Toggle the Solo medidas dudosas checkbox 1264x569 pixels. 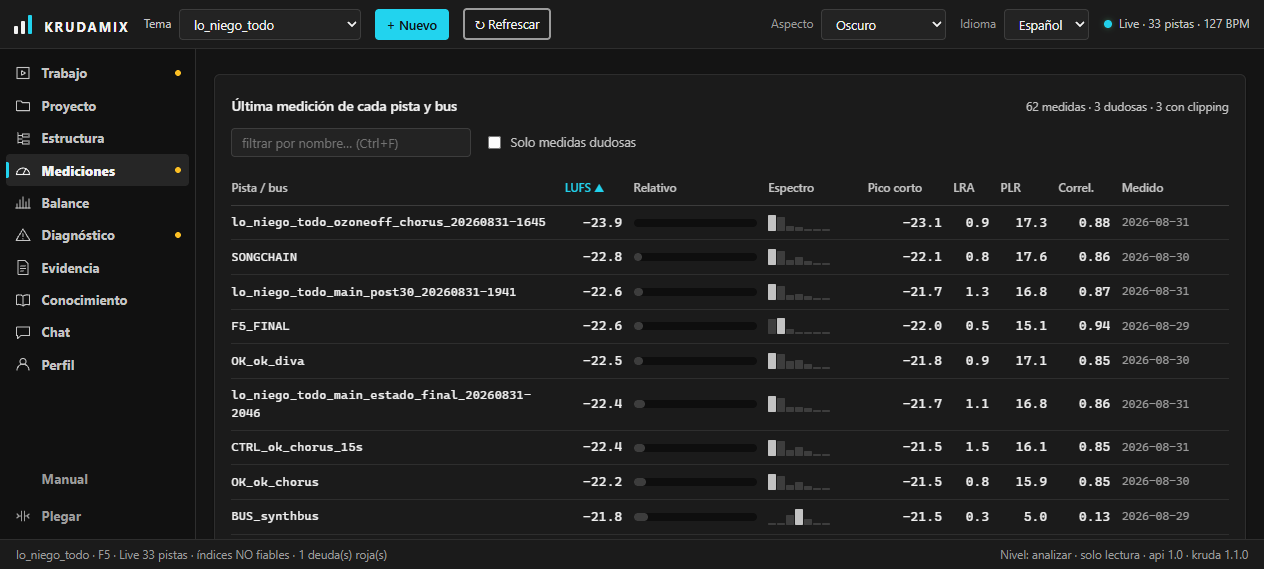494,143
